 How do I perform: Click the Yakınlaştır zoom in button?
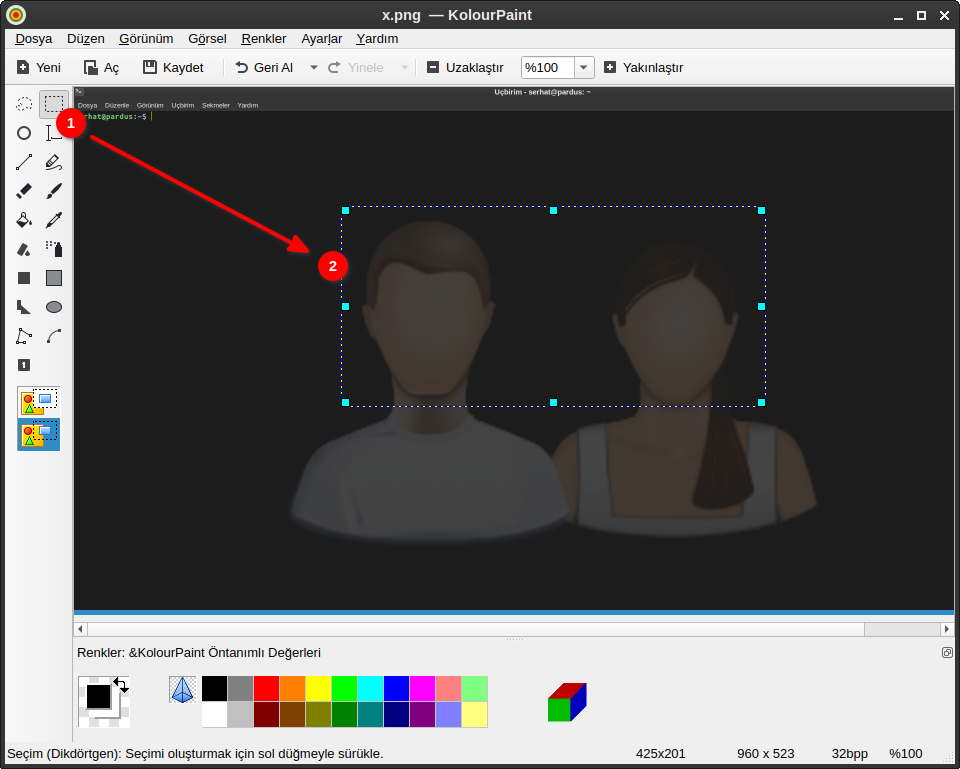(x=643, y=67)
